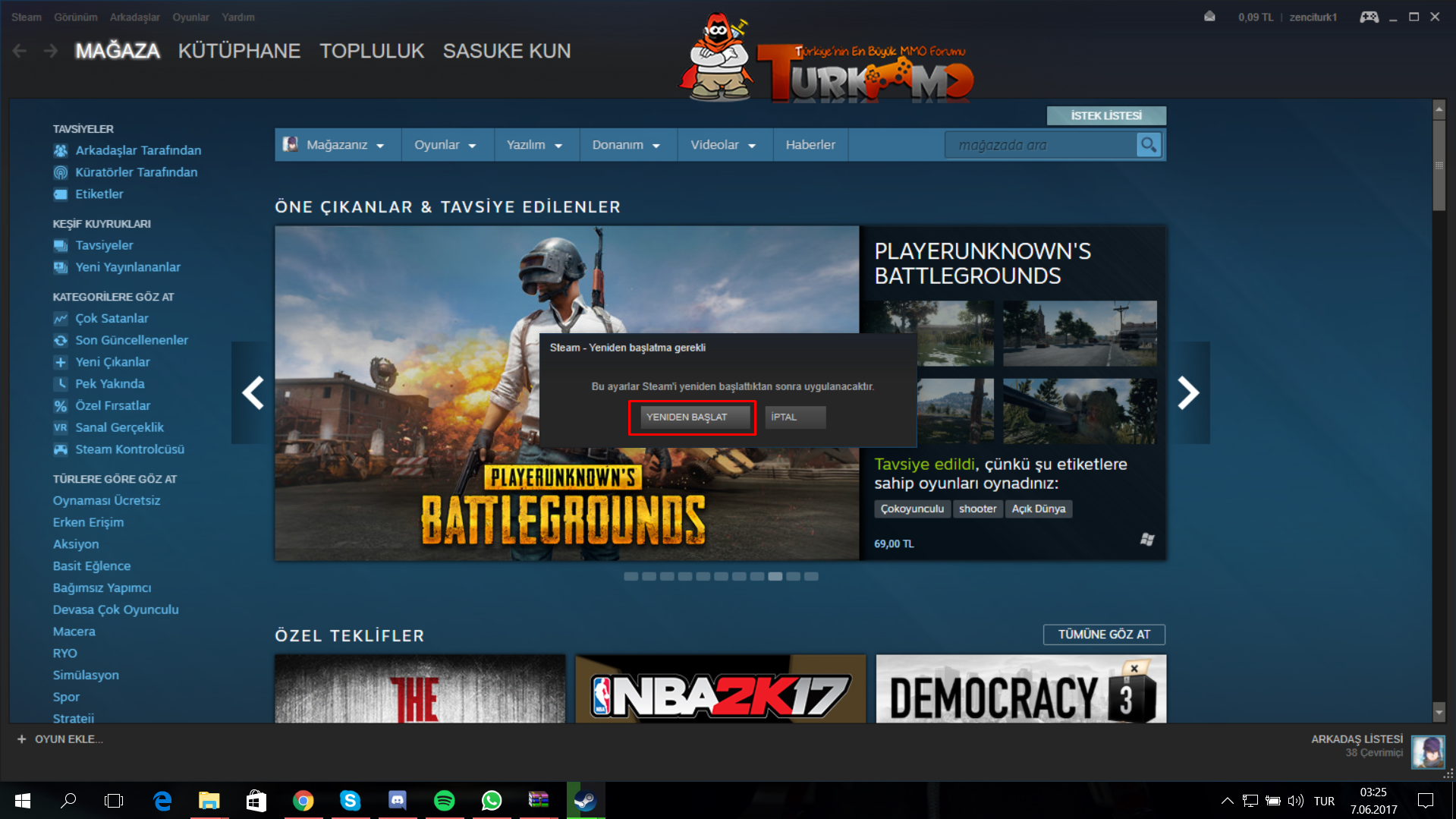Open Aksiyon genre link
Viewport: 1456px width, 819px height.
click(x=76, y=544)
